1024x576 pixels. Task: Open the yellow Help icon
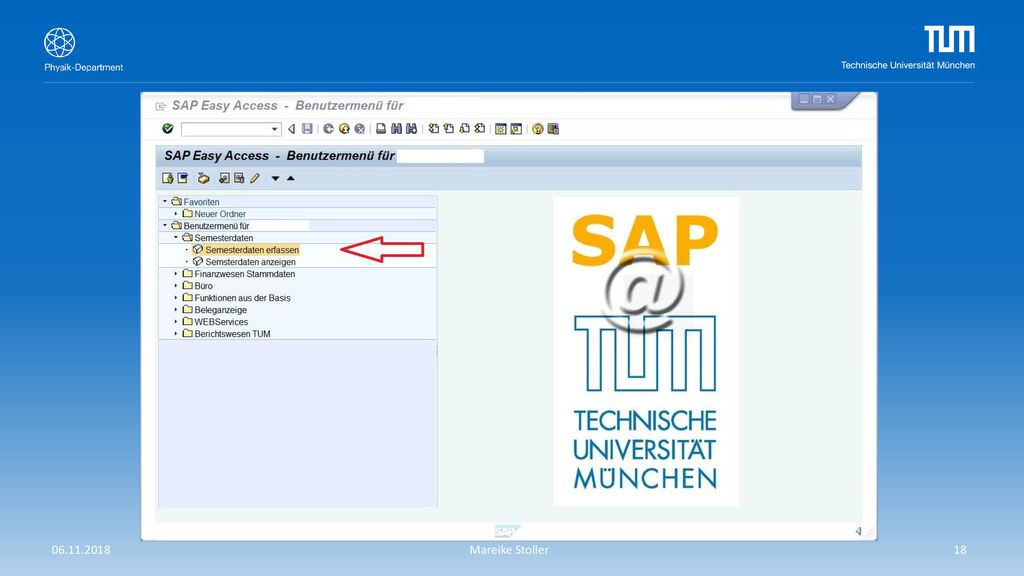tap(537, 129)
